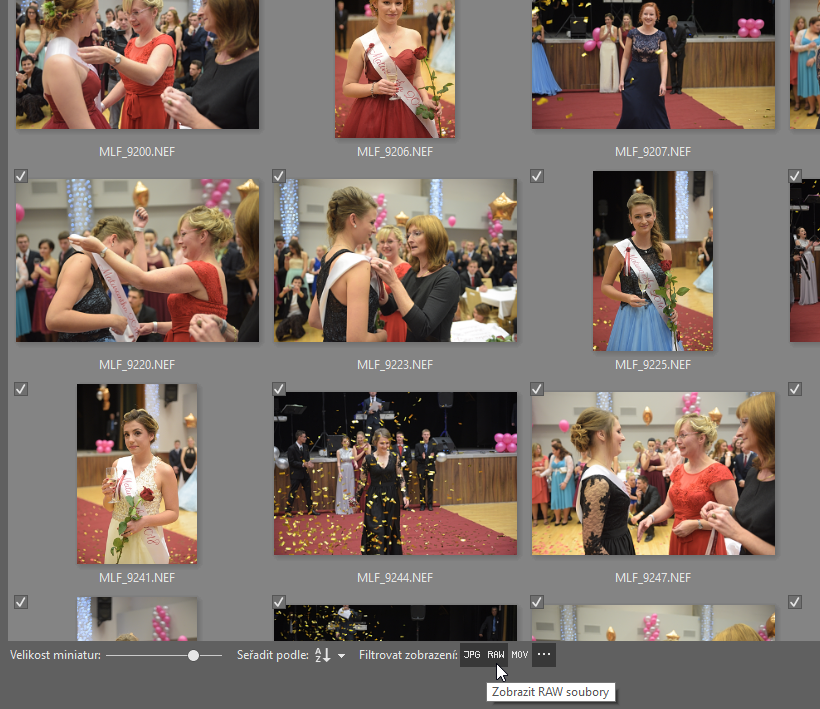The height and width of the screenshot is (709, 820).
Task: Select the MLF_9207.NEF photo thumbnail
Action: click(653, 64)
